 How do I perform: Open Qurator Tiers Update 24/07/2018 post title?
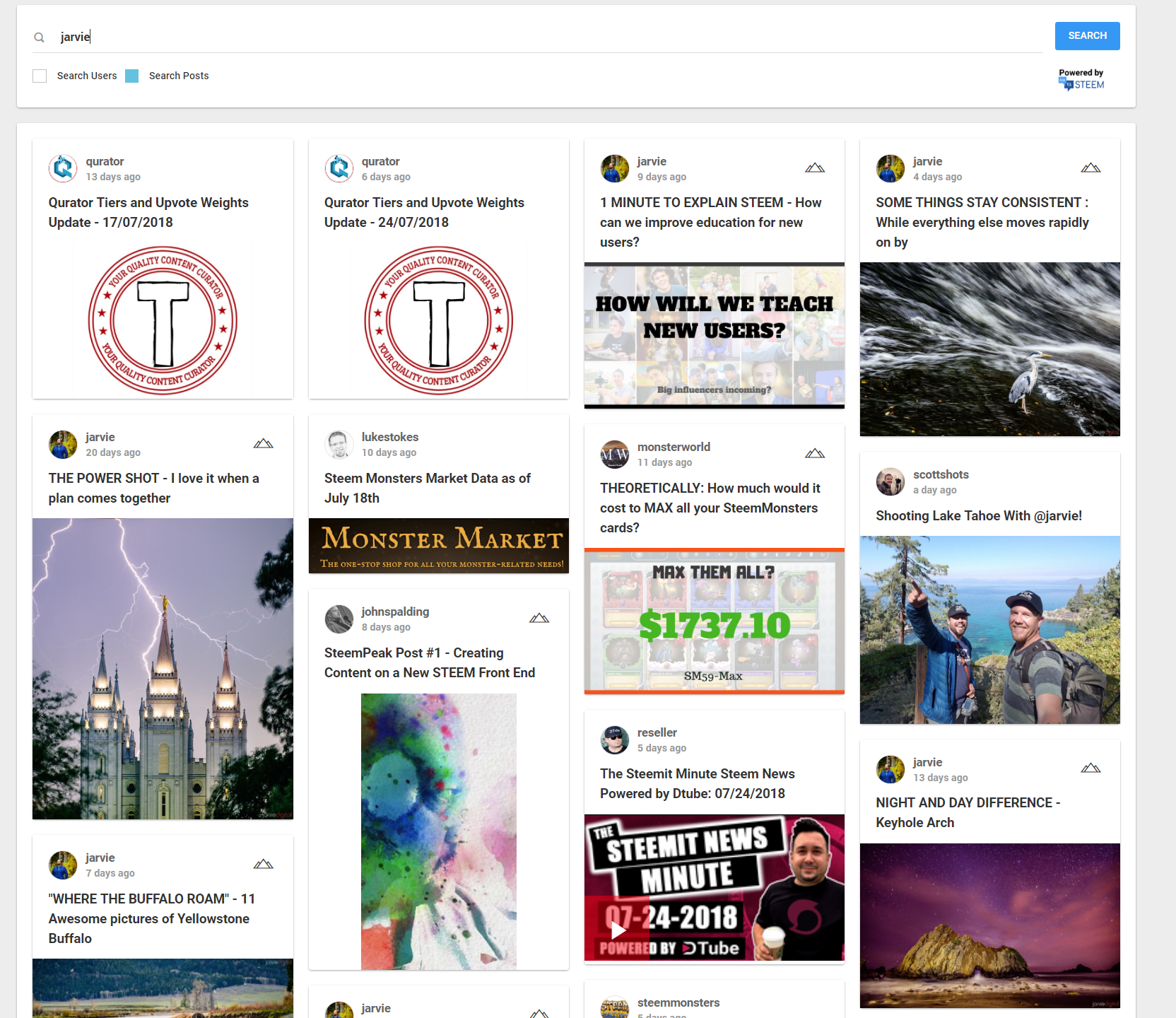pos(424,212)
